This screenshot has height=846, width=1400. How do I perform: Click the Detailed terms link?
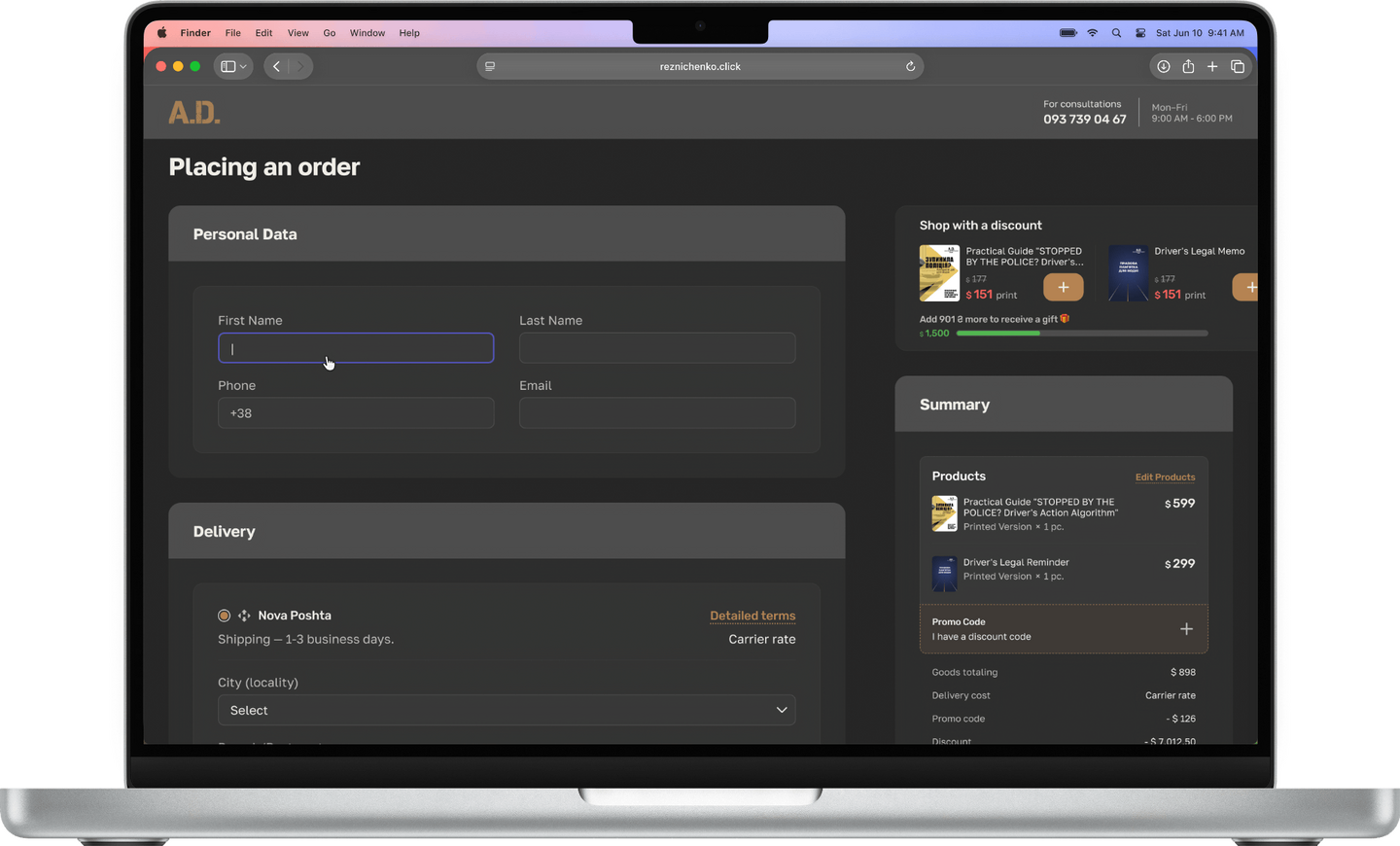pyautogui.click(x=752, y=616)
